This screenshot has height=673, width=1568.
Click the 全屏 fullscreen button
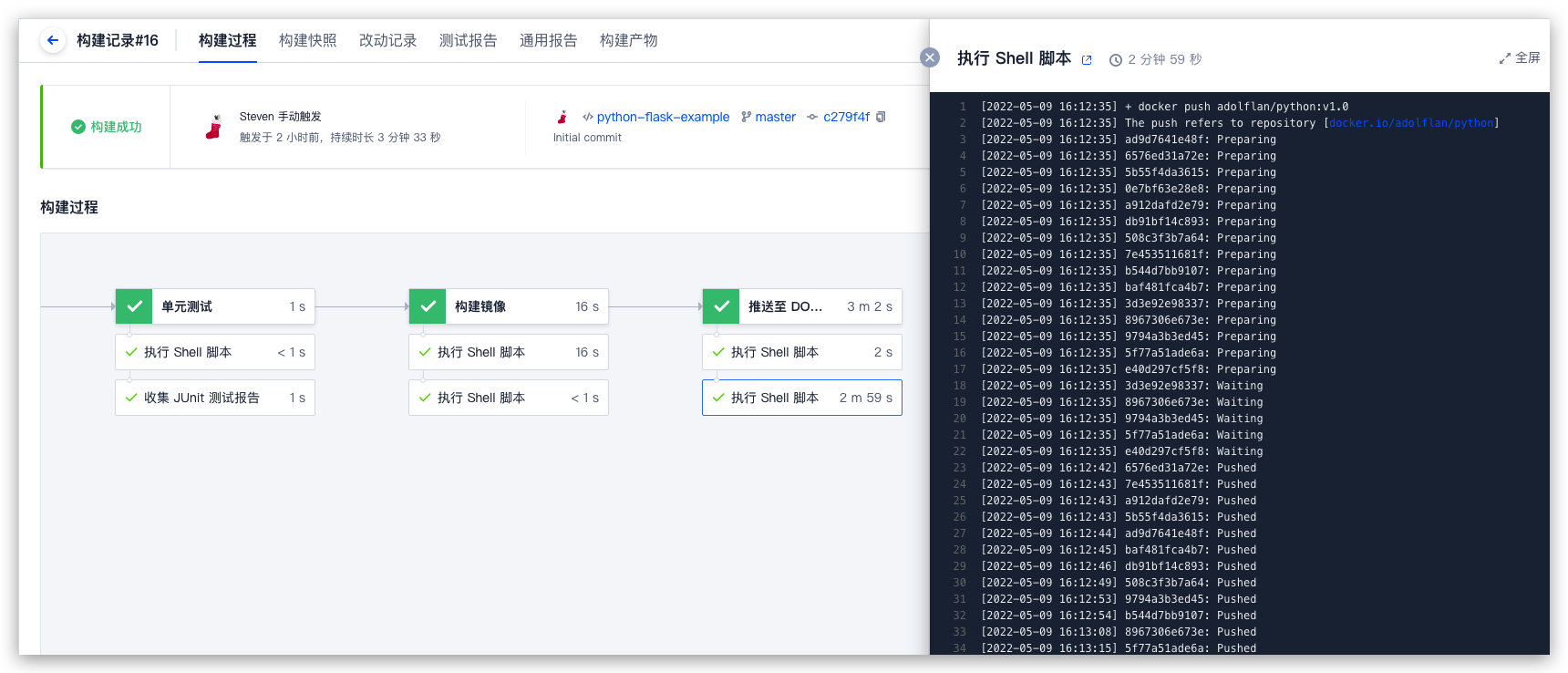[x=1520, y=58]
